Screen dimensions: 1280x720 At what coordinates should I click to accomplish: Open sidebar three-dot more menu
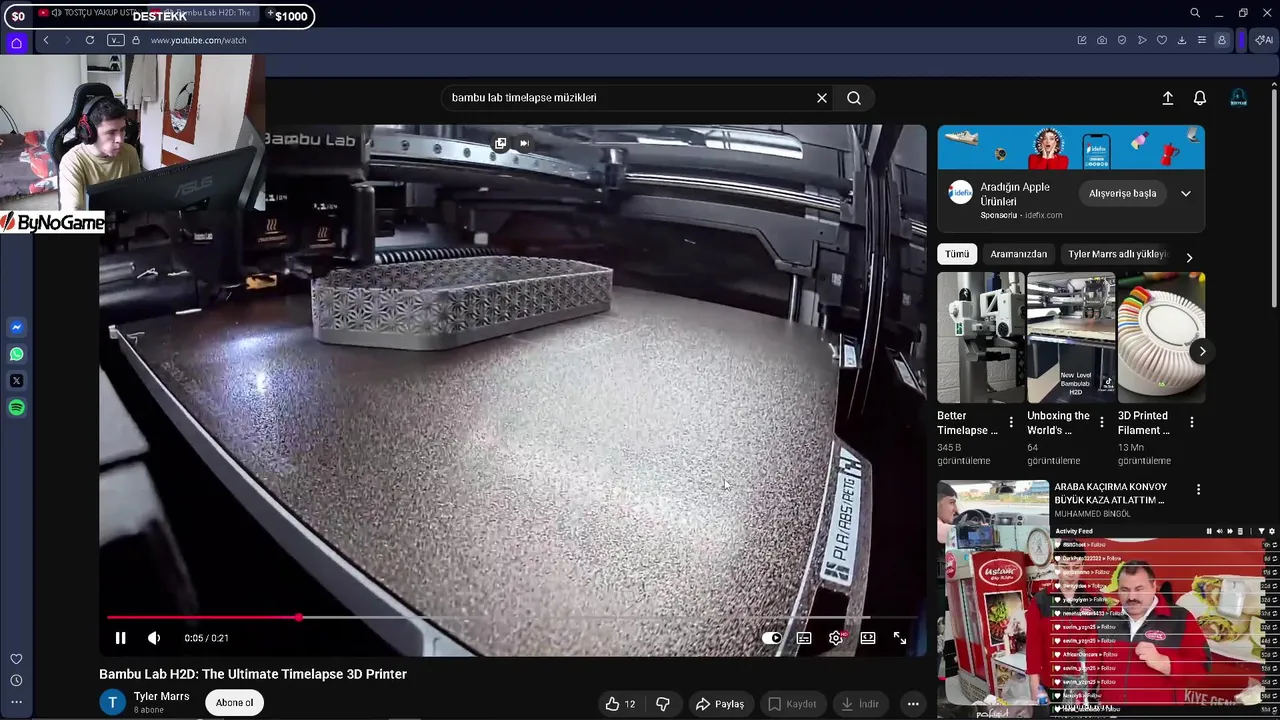16,703
